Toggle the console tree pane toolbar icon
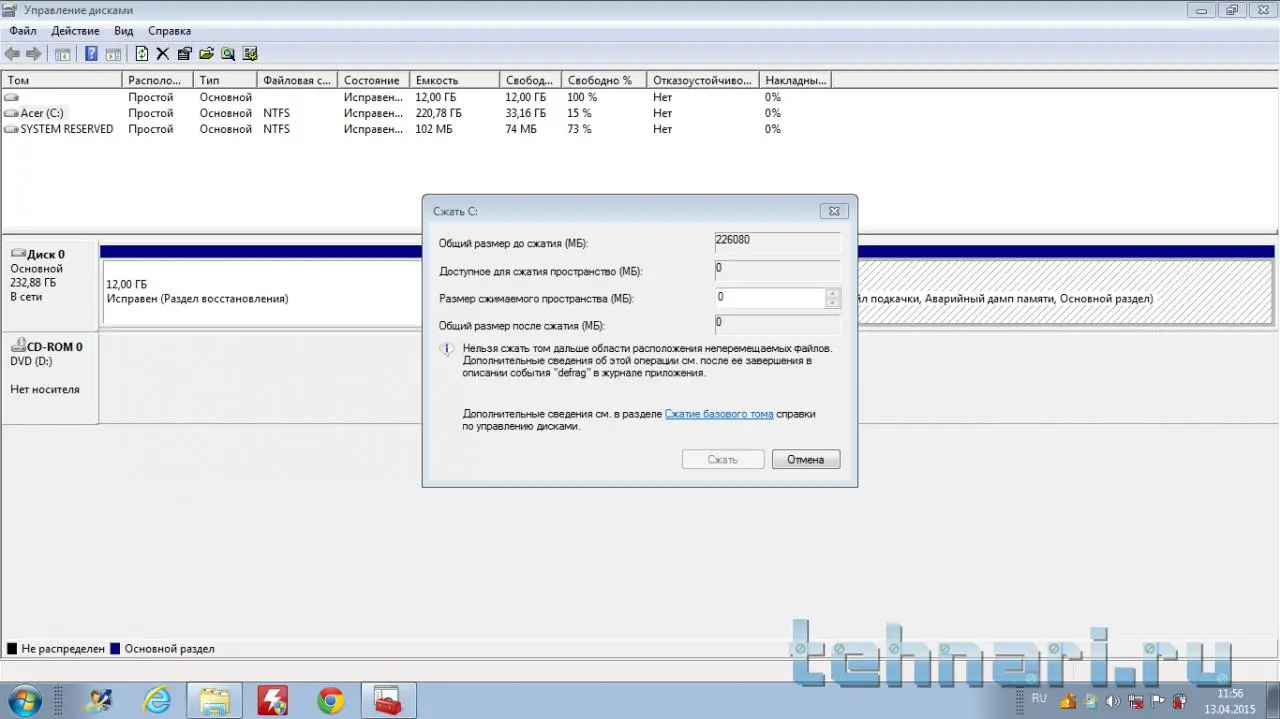 pyautogui.click(x=62, y=54)
